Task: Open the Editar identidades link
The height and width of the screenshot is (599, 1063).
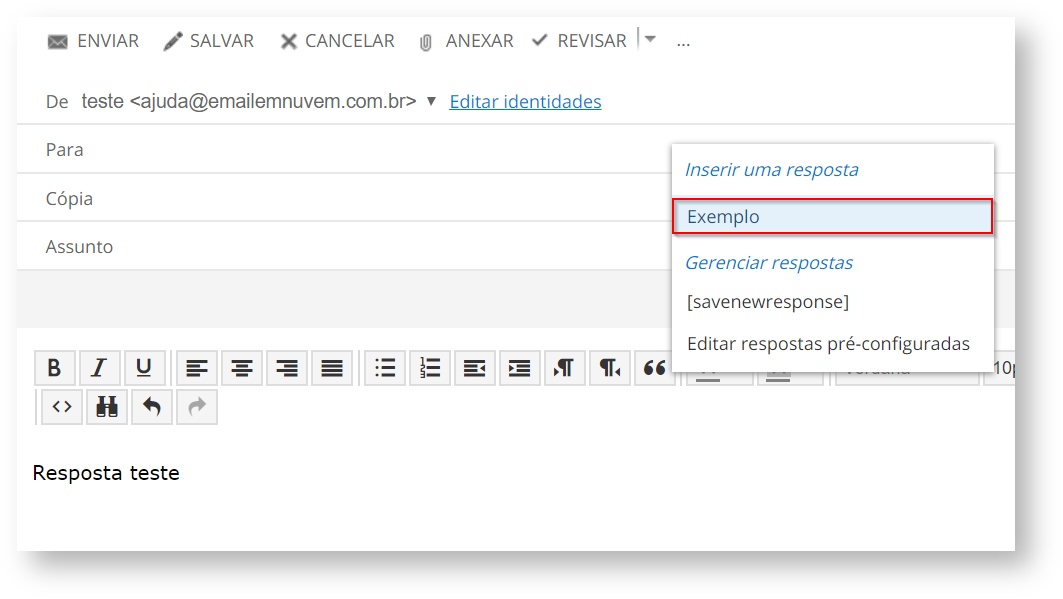Action: click(x=525, y=101)
